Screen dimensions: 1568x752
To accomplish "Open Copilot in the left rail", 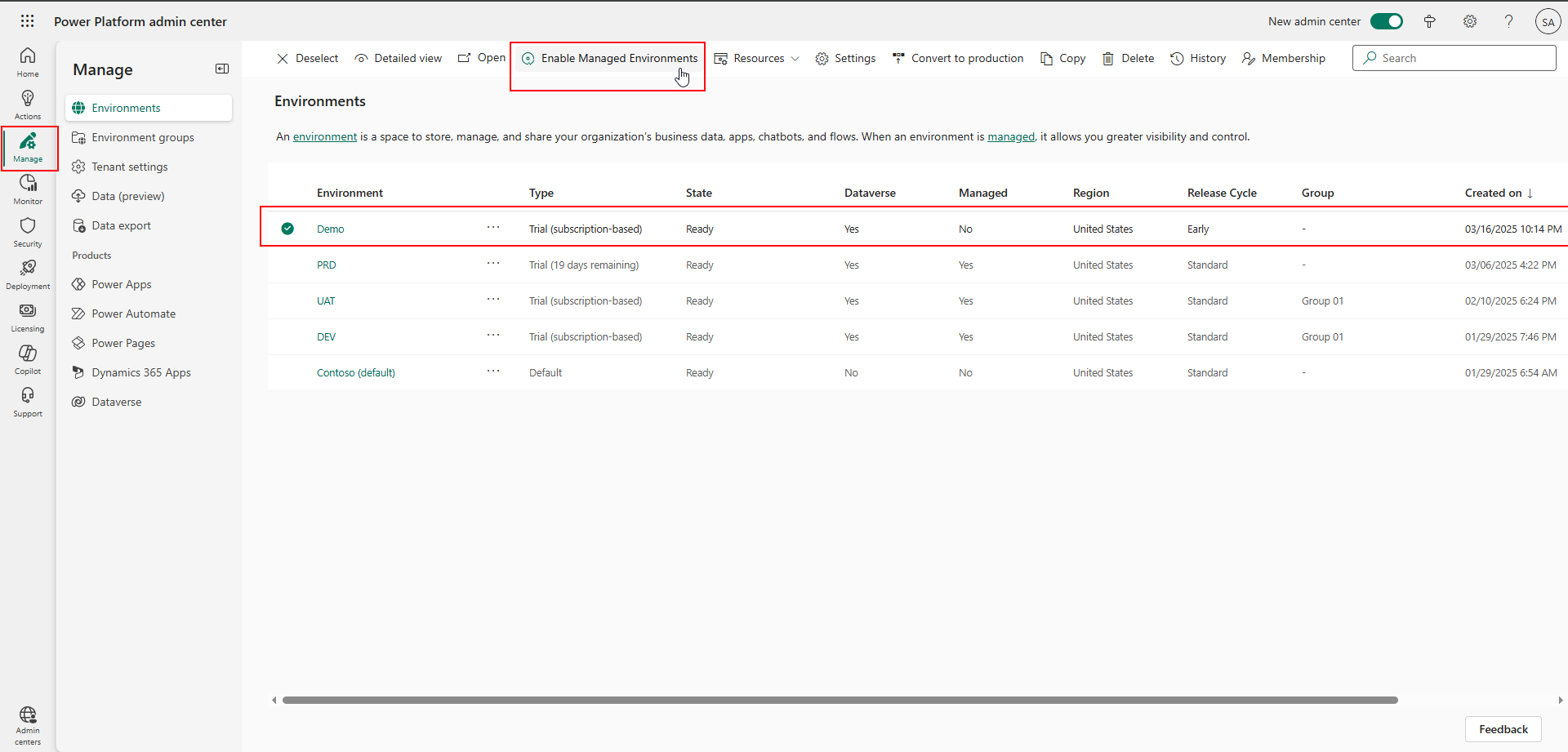I will (x=28, y=359).
